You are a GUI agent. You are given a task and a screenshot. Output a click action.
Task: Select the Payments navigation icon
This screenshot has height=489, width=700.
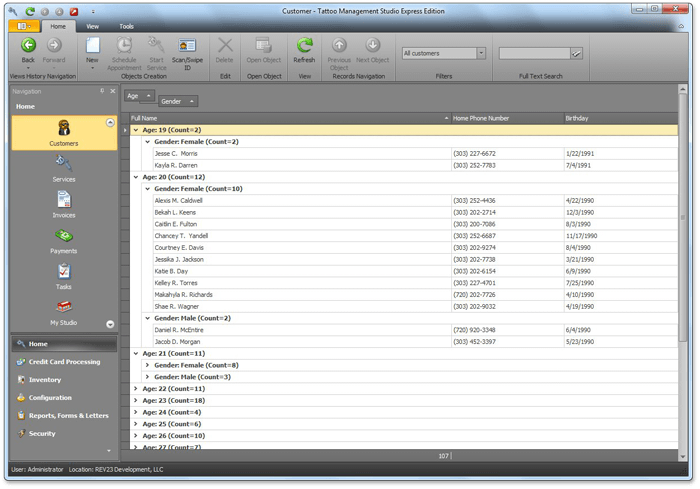[x=64, y=235]
